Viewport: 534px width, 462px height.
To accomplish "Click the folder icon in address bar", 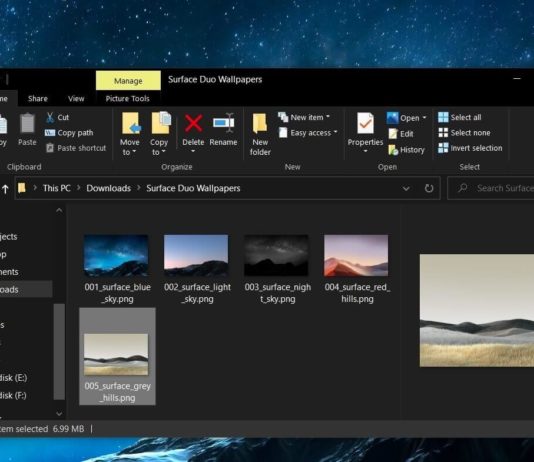I will pyautogui.click(x=22, y=188).
